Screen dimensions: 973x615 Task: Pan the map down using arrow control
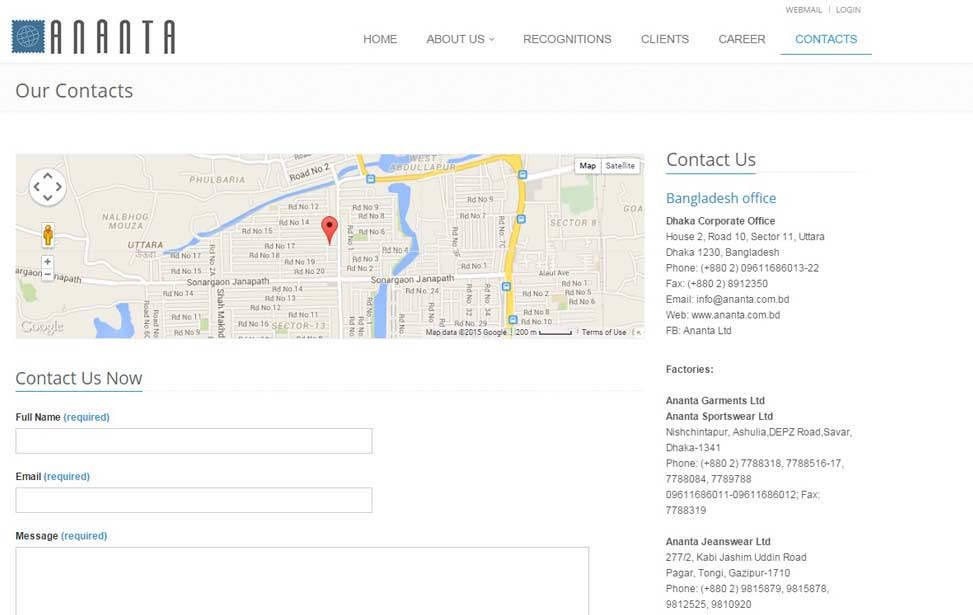(47, 198)
